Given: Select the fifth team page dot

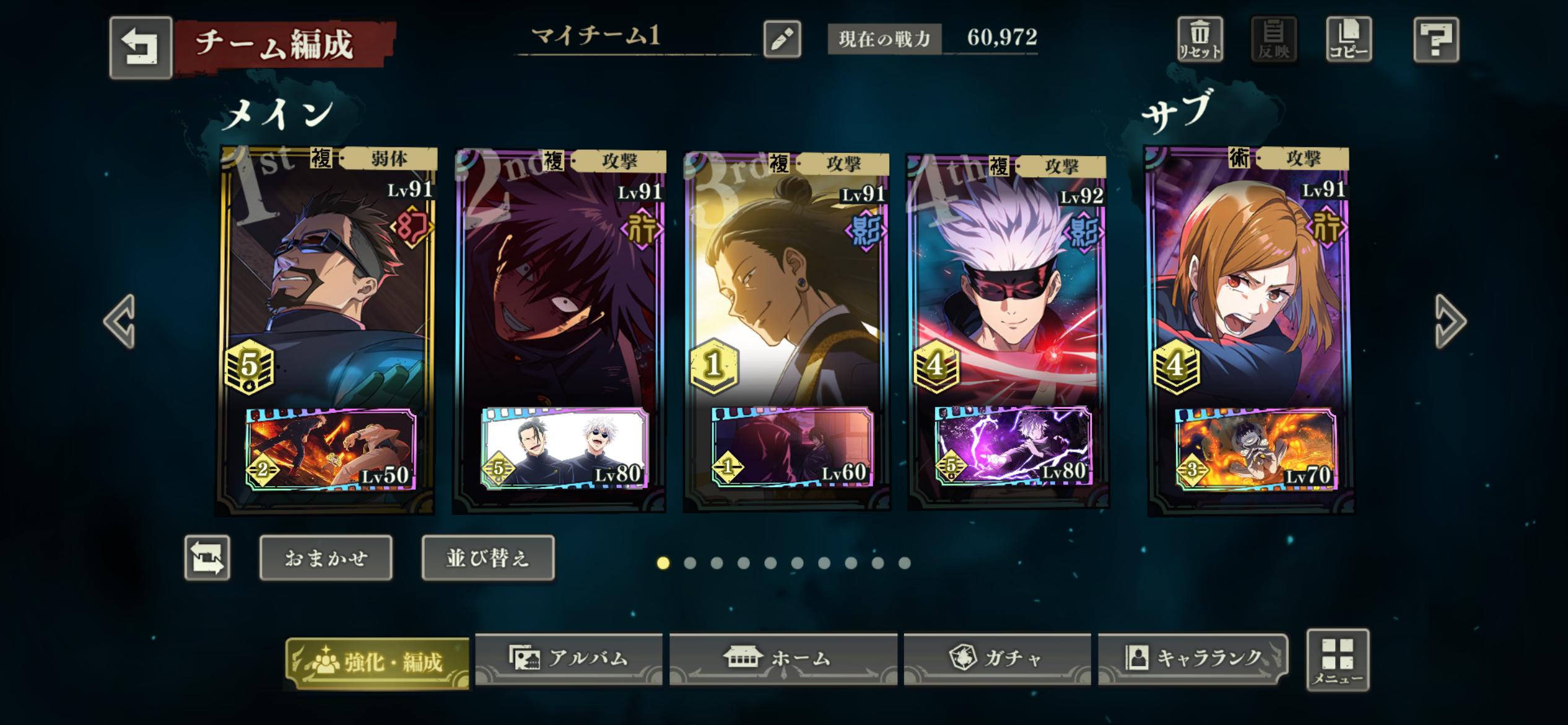Looking at the screenshot, I should 770,563.
